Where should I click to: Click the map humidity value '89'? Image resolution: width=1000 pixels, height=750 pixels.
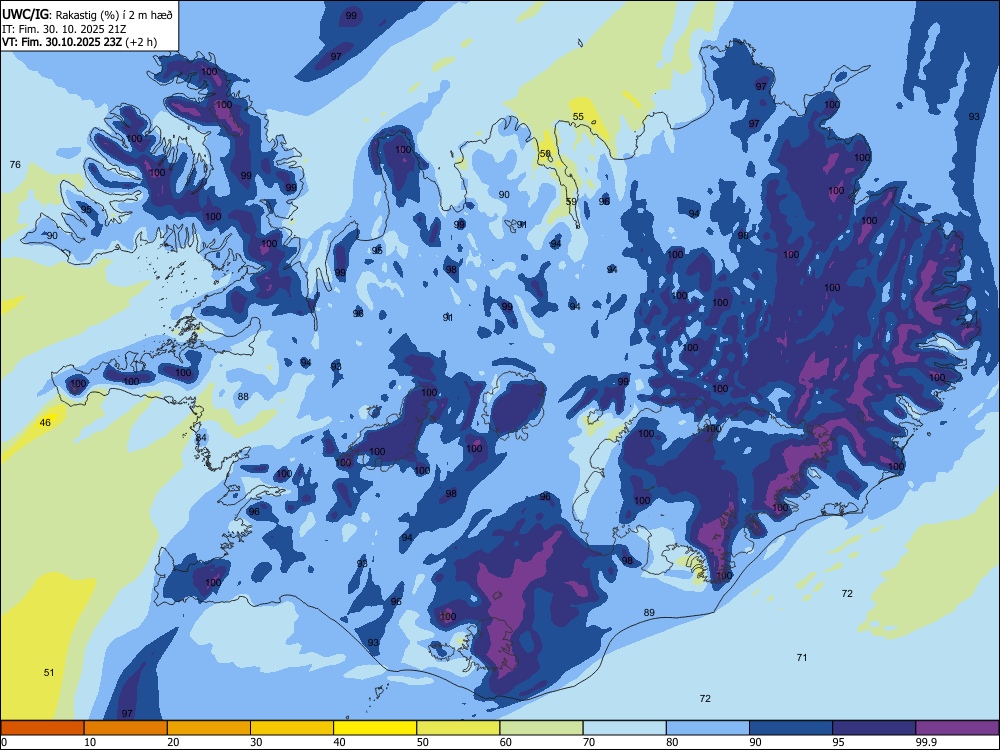click(649, 612)
